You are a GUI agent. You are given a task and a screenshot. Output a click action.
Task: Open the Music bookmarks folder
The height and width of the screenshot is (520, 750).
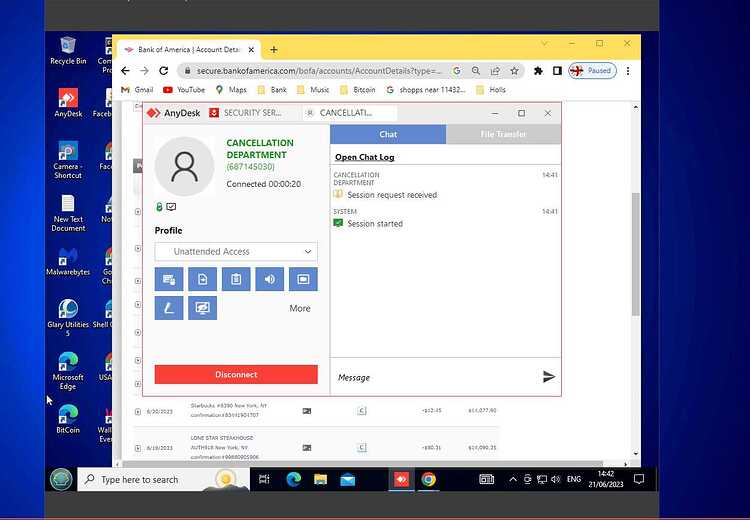tap(313, 90)
